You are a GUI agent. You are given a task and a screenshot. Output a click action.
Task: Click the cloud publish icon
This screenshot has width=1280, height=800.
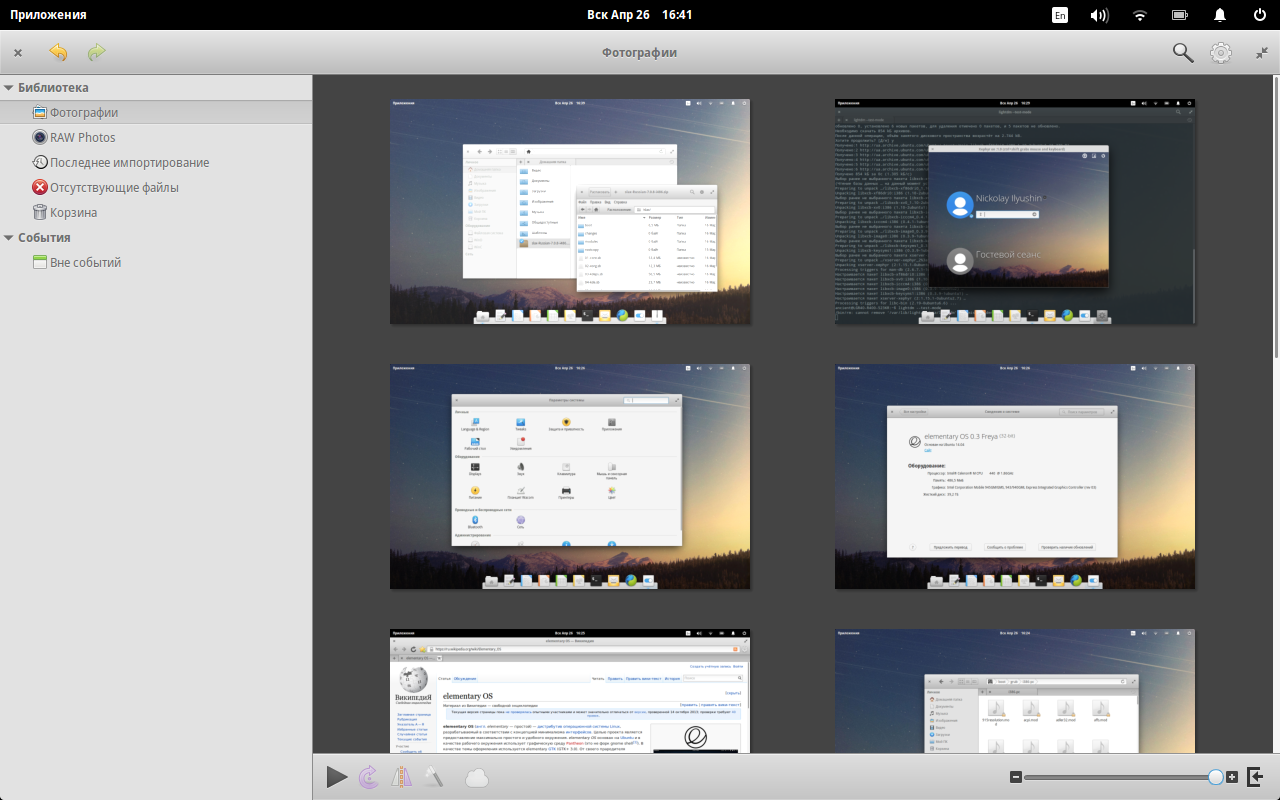coord(477,777)
